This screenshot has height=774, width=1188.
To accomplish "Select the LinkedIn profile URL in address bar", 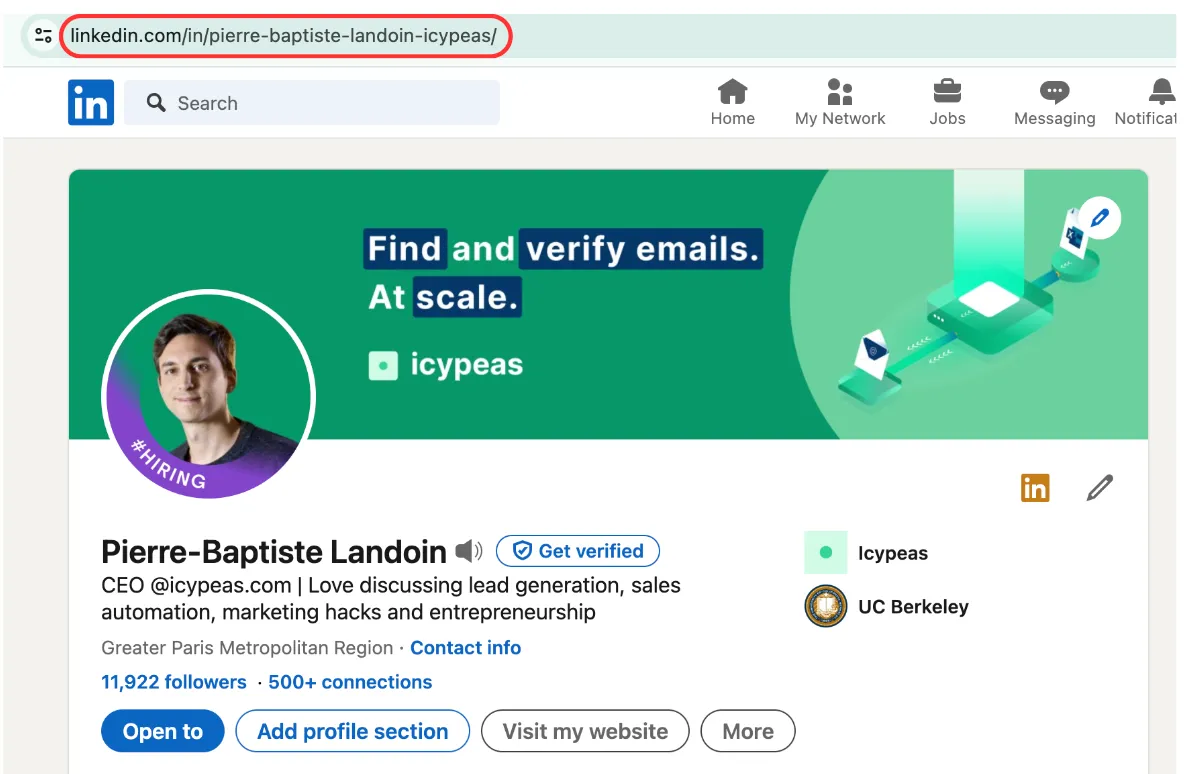I will pos(284,36).
